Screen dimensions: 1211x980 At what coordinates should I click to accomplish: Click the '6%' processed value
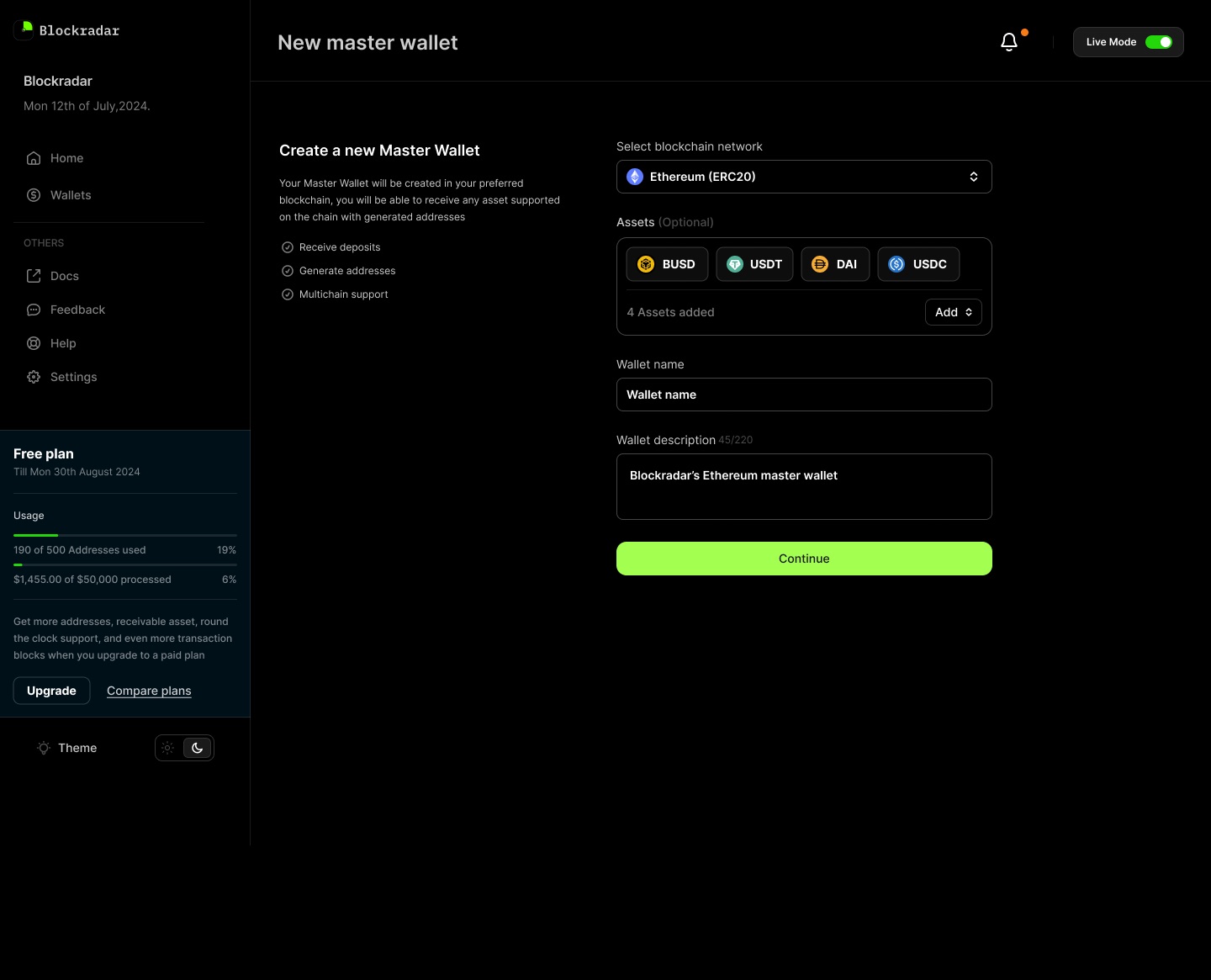click(229, 580)
